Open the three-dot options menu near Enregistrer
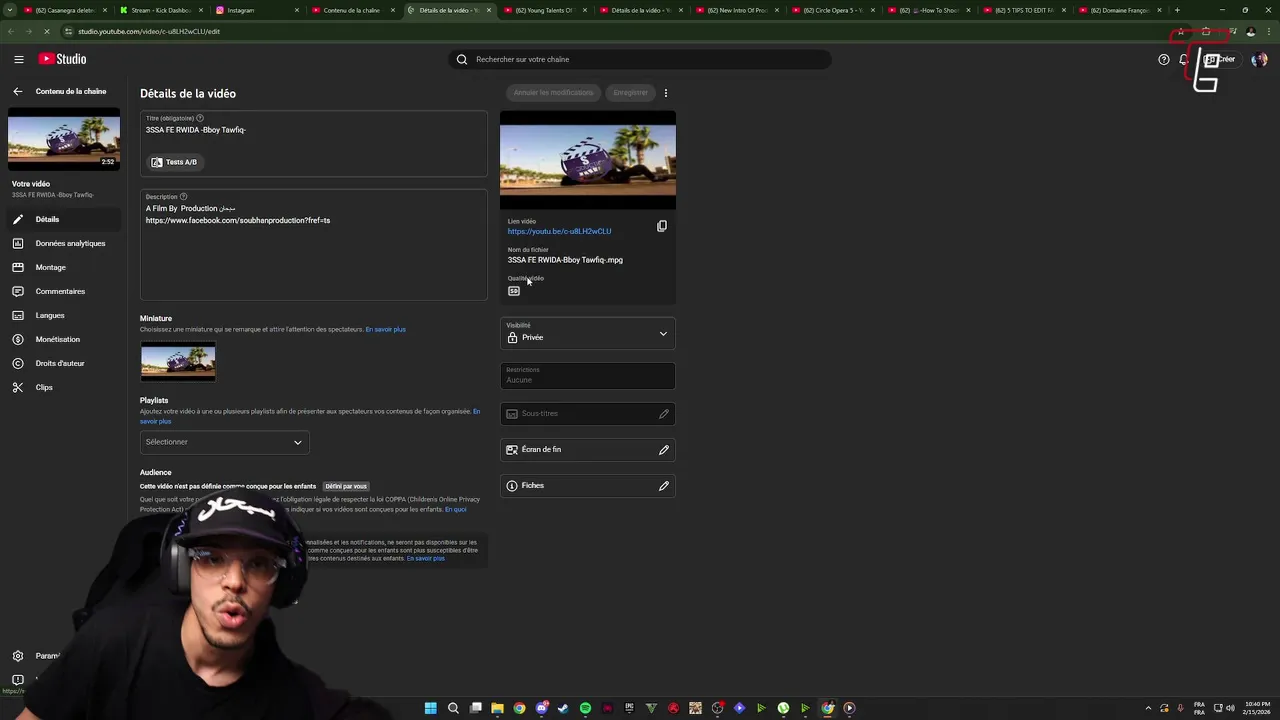 [665, 93]
